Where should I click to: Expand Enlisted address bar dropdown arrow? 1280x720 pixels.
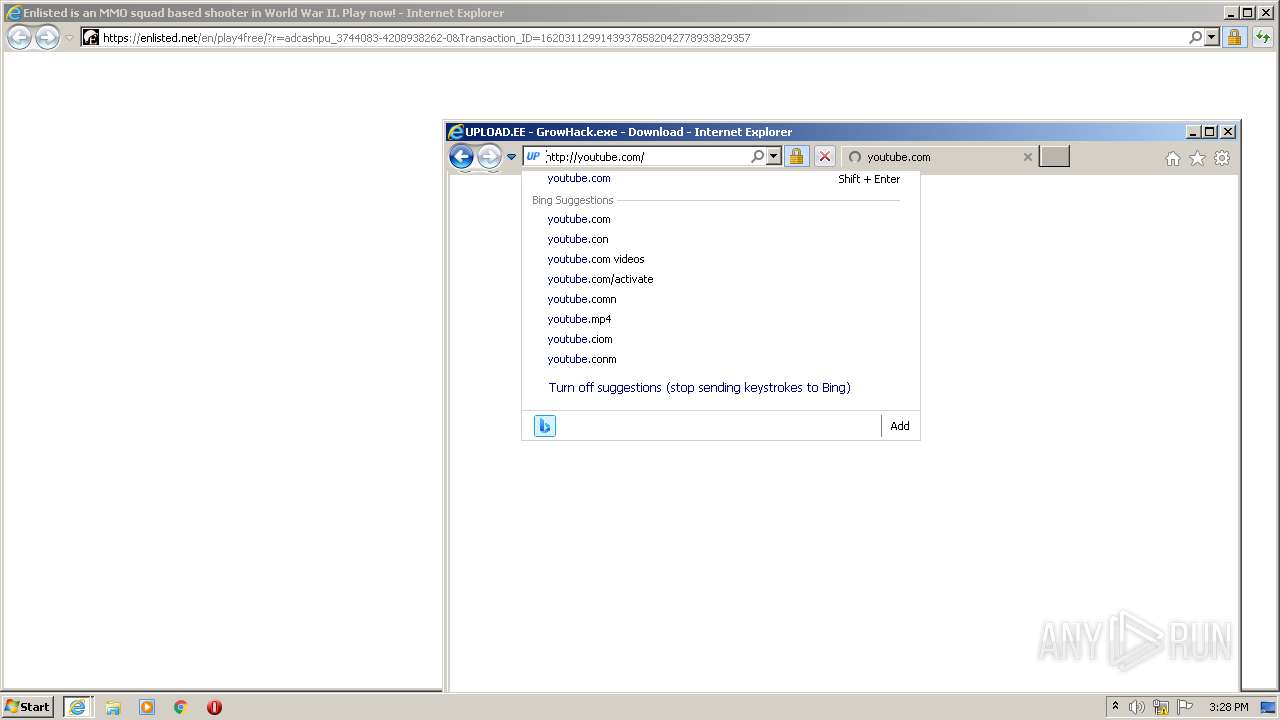coord(1212,37)
